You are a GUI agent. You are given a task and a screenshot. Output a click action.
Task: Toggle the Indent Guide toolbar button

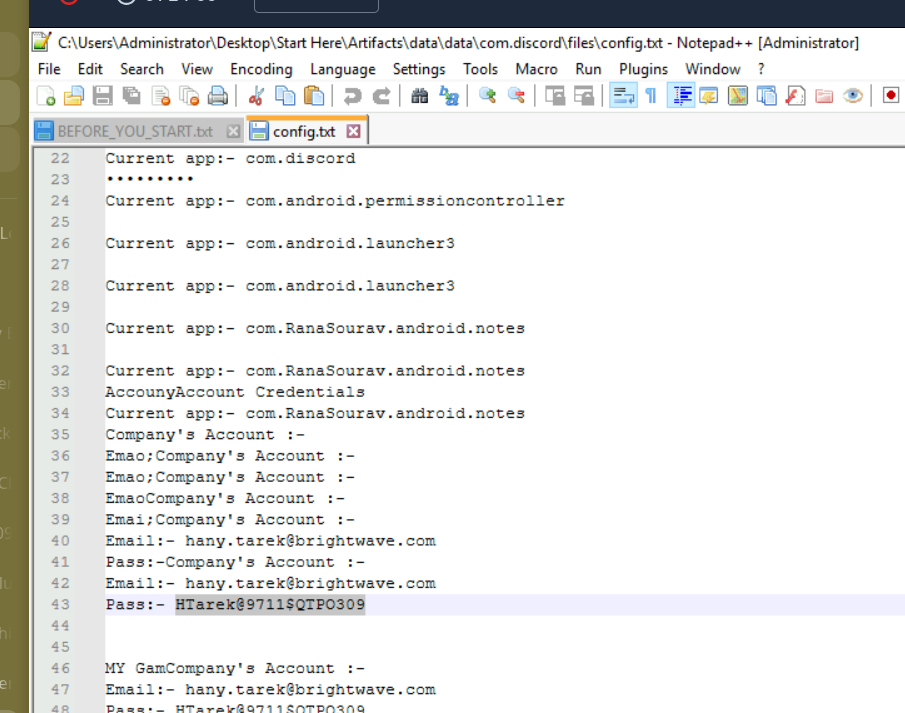click(x=681, y=96)
